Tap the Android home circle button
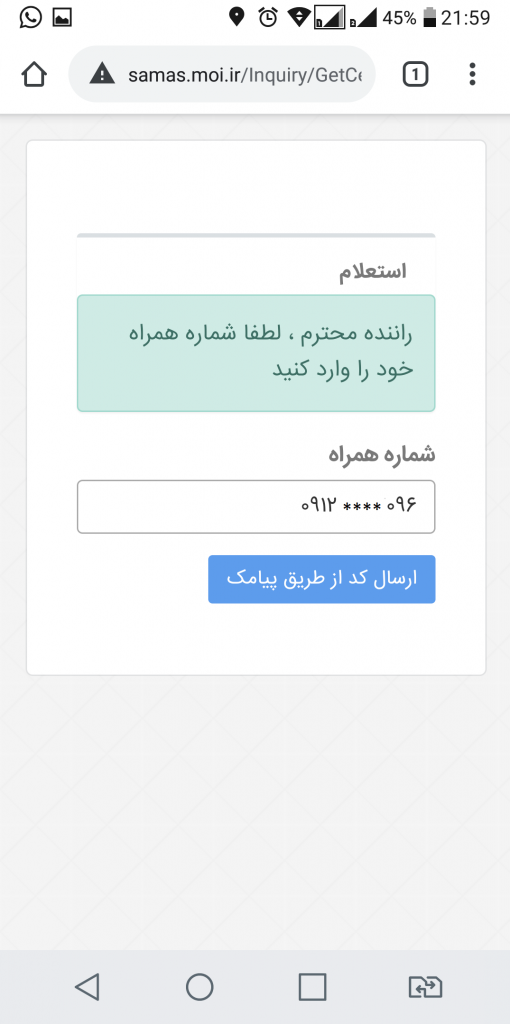Image resolution: width=510 pixels, height=1024 pixels. point(200,986)
